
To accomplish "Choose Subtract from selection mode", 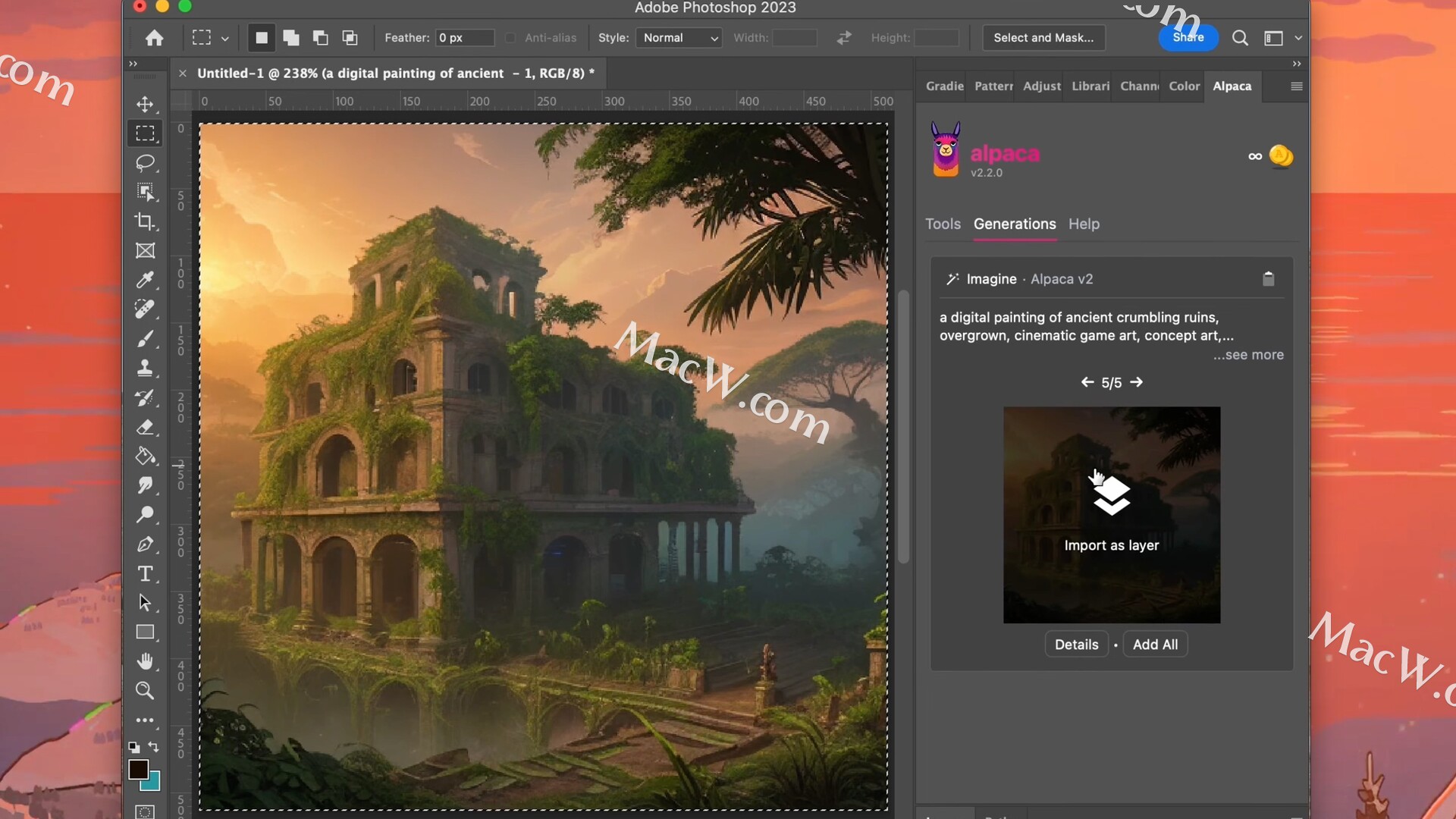I will pos(321,38).
